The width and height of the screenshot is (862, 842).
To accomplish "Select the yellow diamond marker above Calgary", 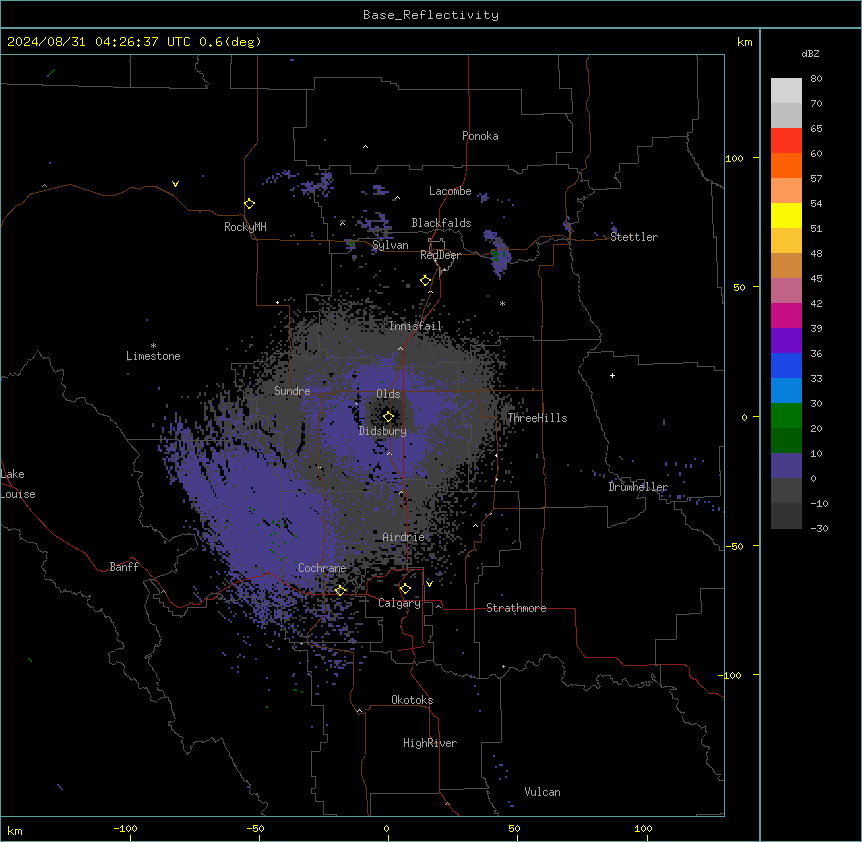I will [x=405, y=589].
